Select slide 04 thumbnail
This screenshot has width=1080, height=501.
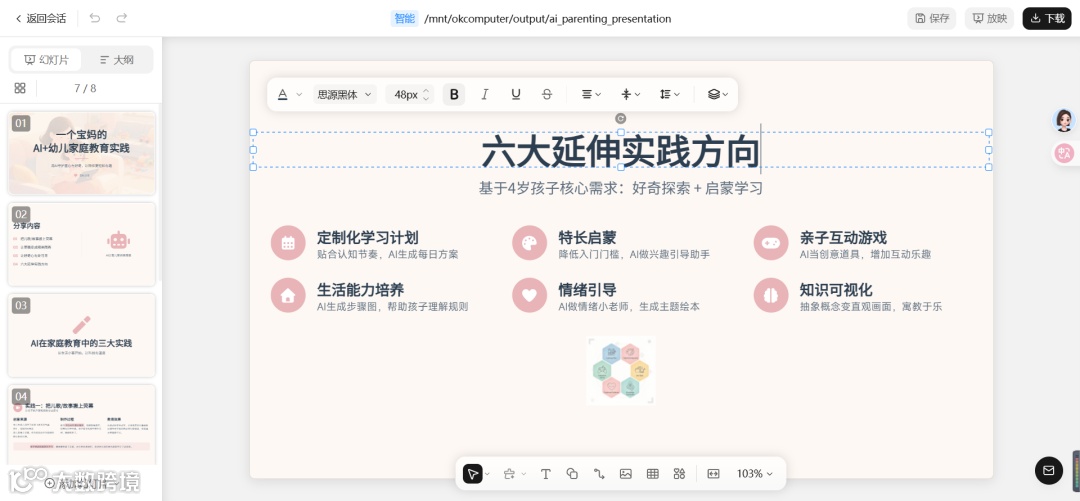(x=81, y=425)
